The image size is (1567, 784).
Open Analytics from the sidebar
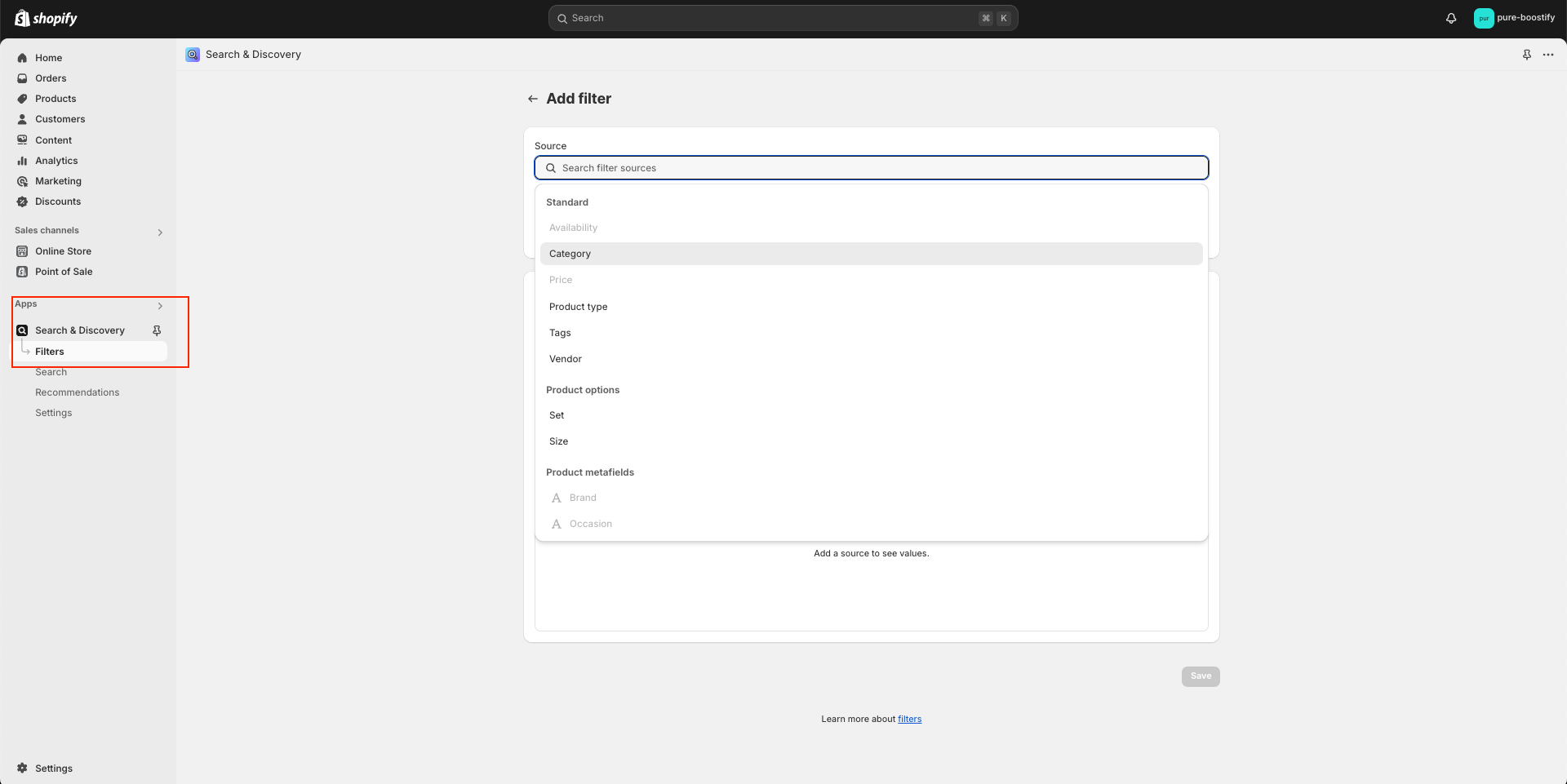click(x=56, y=160)
